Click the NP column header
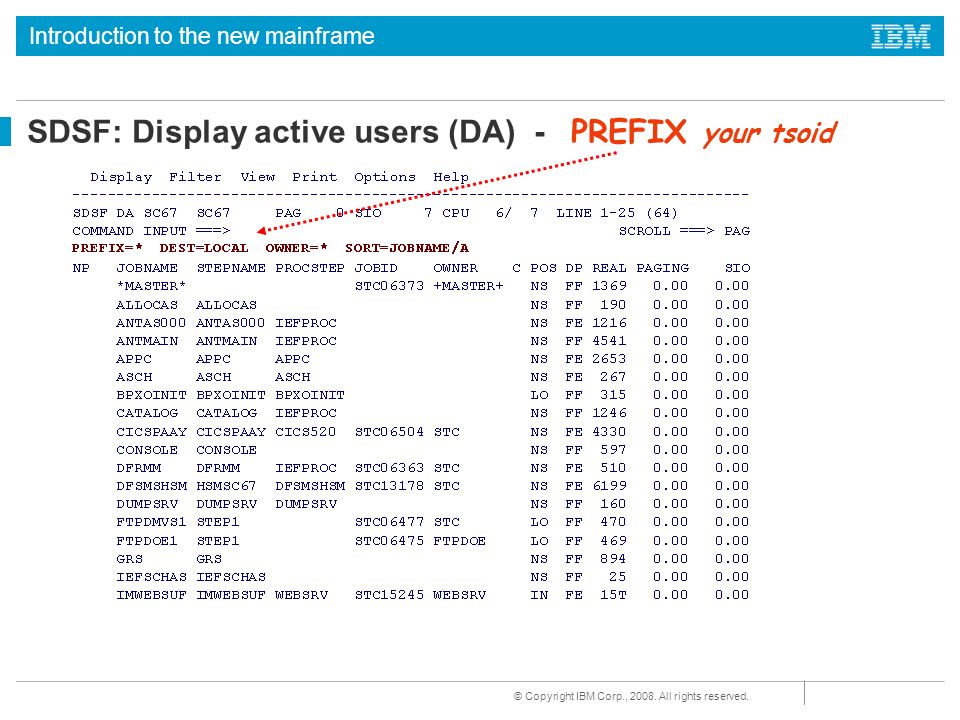Viewport: 960px width, 720px height. [x=81, y=268]
